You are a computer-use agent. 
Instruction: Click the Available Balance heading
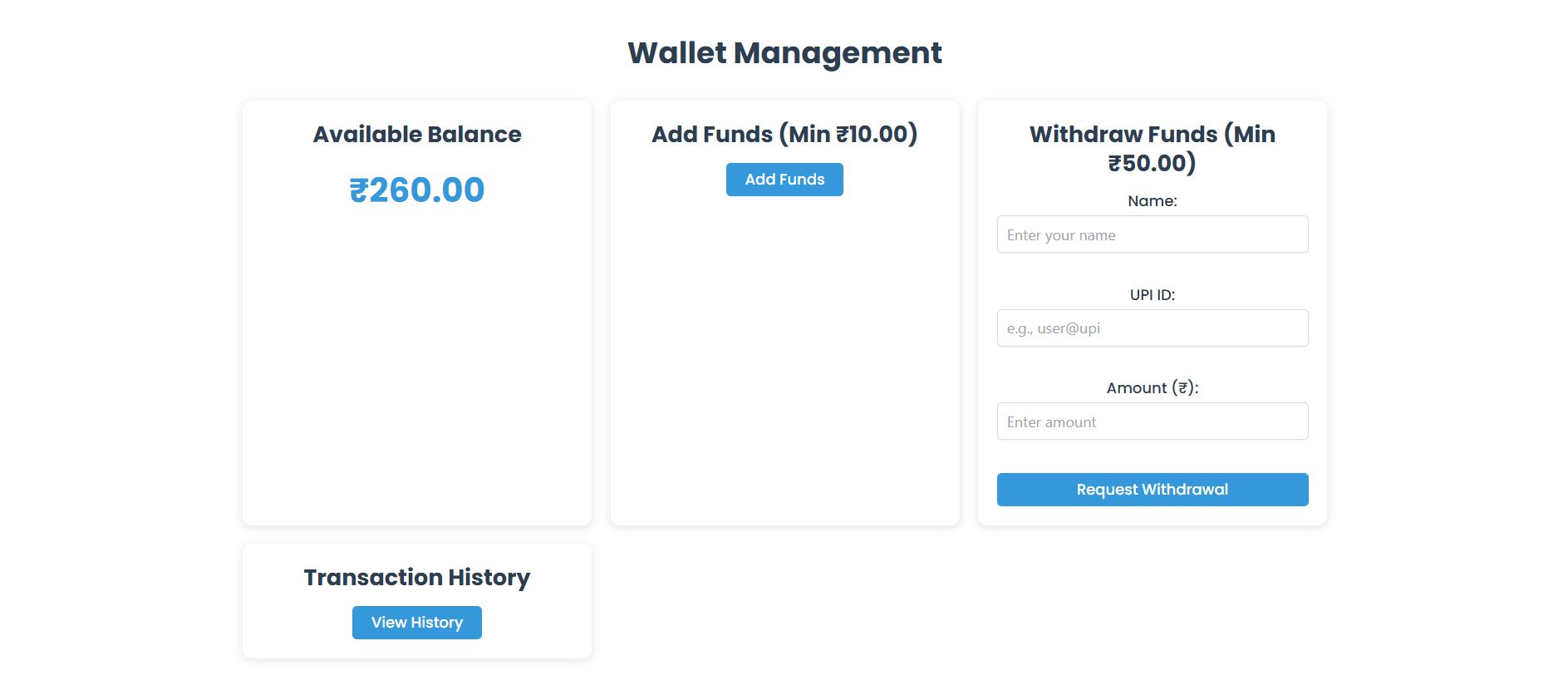tap(416, 135)
